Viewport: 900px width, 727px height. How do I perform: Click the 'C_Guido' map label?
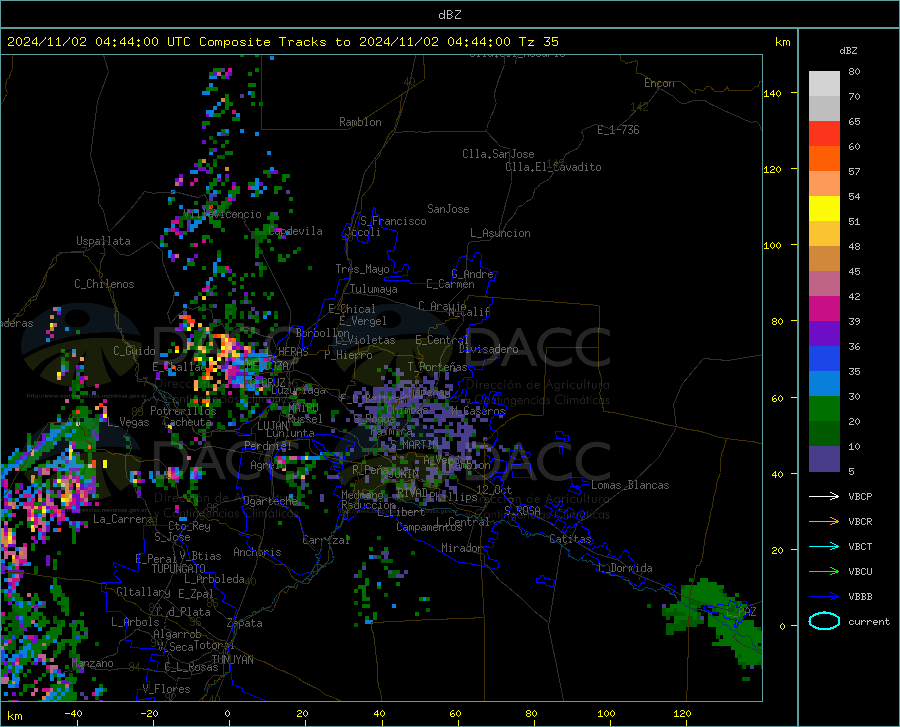coord(134,351)
